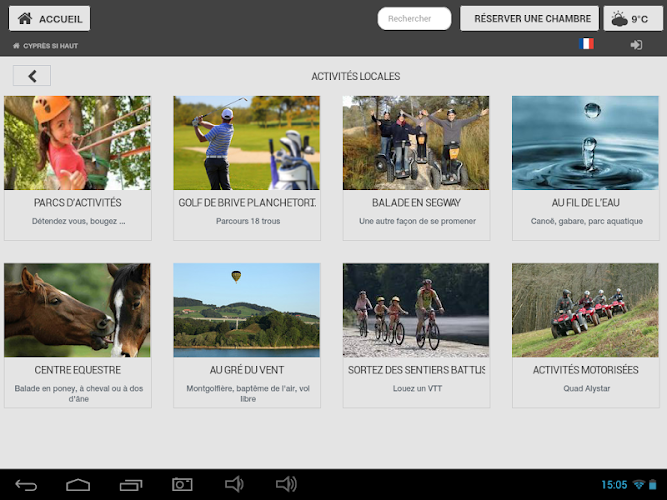Tap the Android back navigation icon
Screen dimensions: 667x500
click(x=26, y=485)
